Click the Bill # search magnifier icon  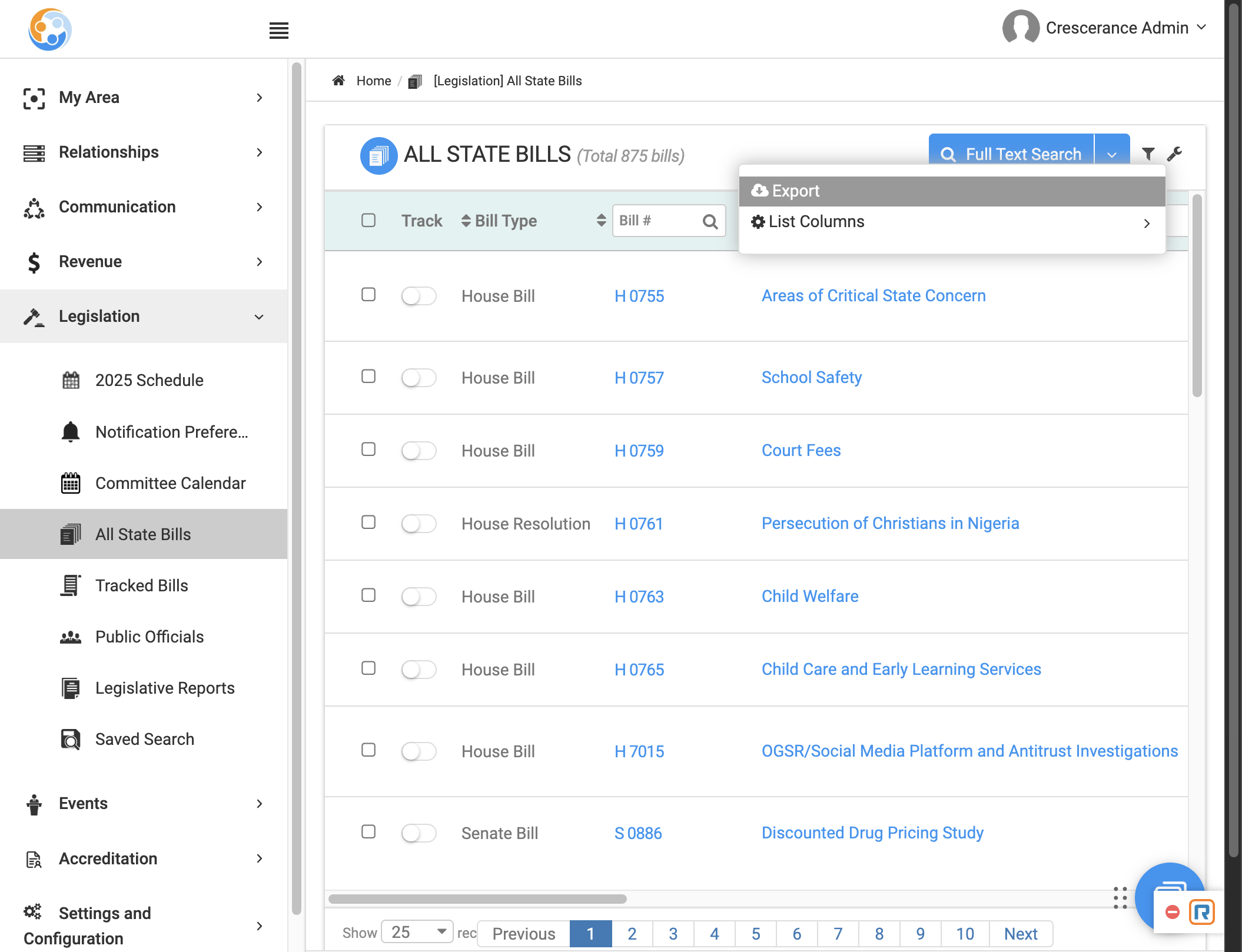tap(710, 221)
